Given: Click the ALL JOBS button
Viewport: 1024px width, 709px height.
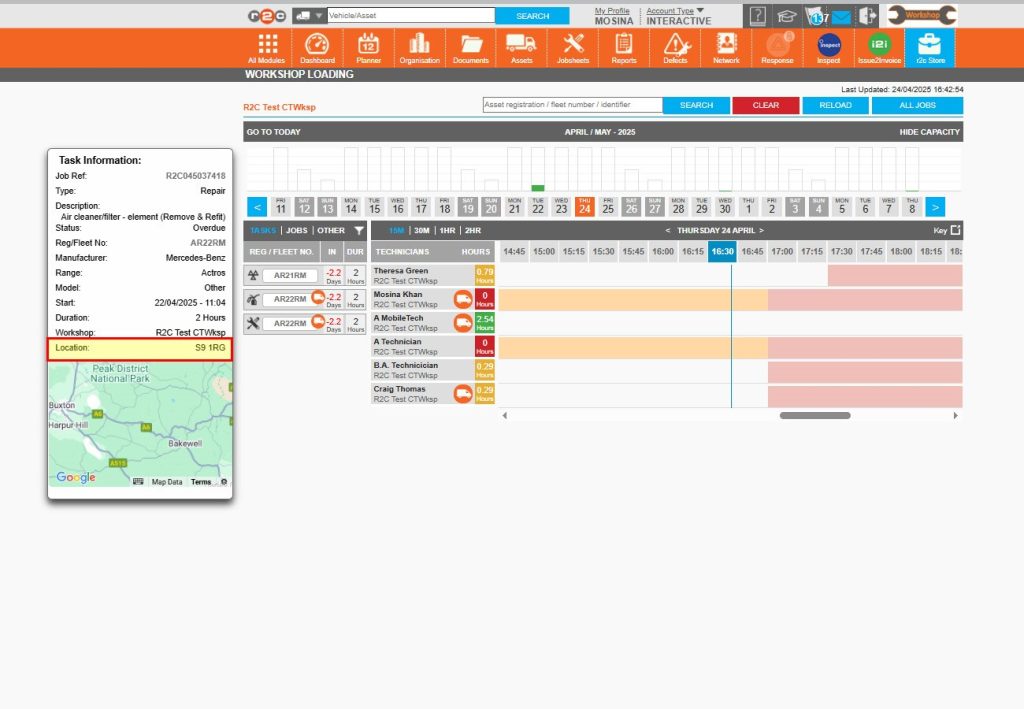Looking at the screenshot, I should tap(917, 105).
